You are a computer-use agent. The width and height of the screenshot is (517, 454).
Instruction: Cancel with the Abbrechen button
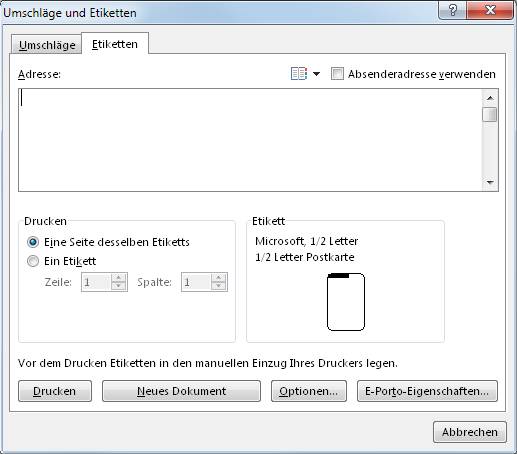coord(470,432)
